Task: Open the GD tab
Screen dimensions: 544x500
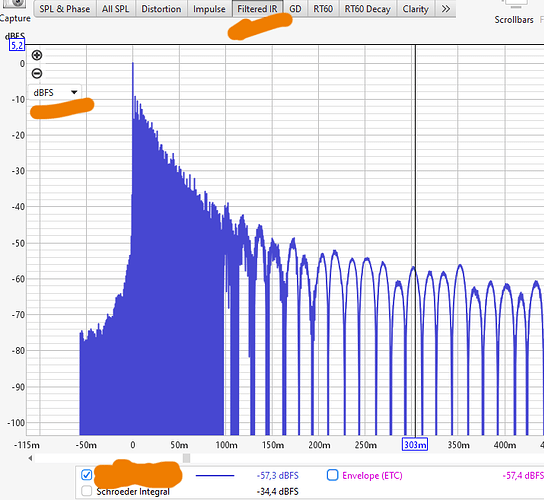Action: tap(295, 9)
